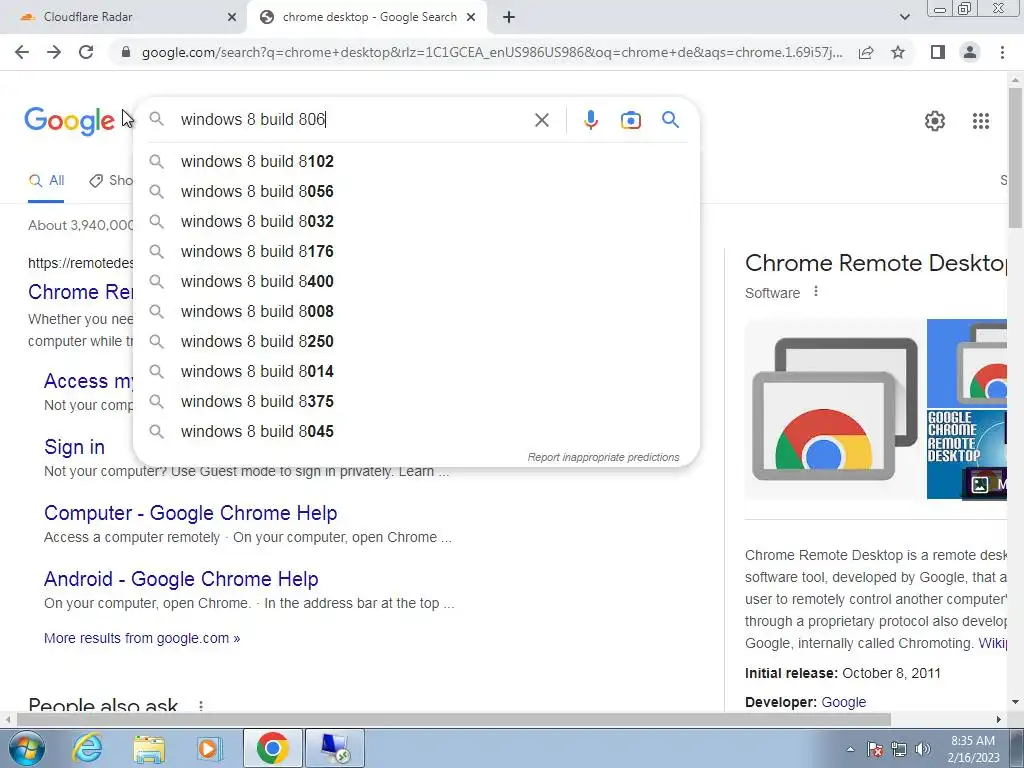Choose suggestion windows 8 build 8250
Viewport: 1024px width, 768px height.
416,342
